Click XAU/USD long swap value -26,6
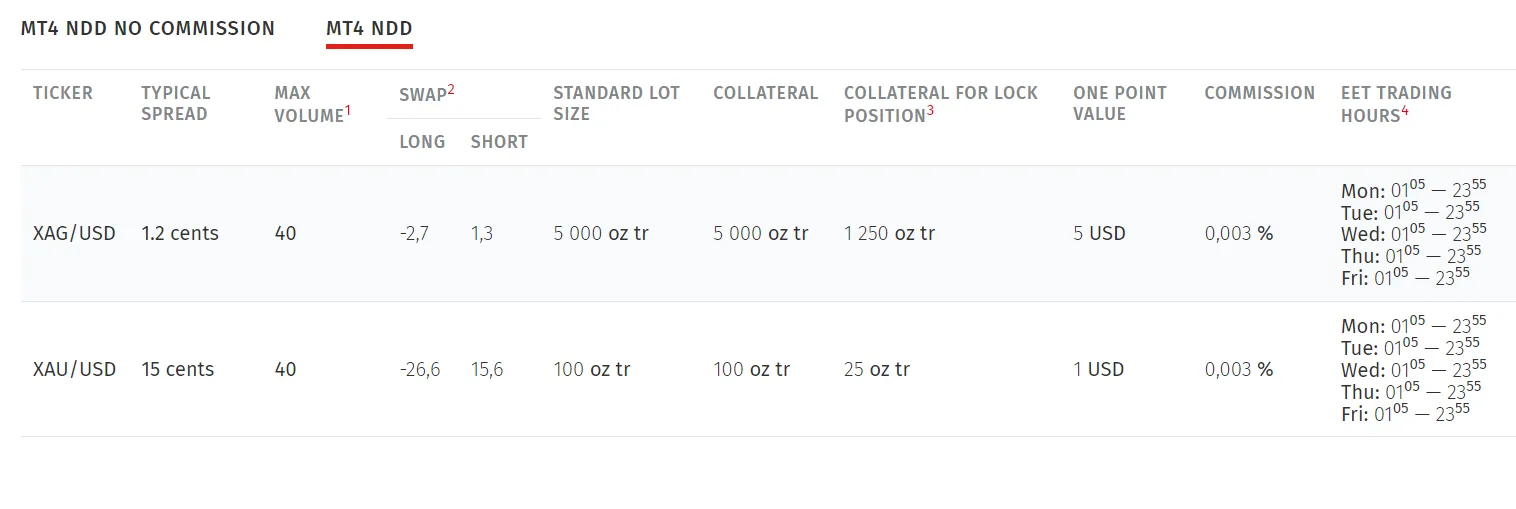This screenshot has width=1516, height=509. point(420,370)
